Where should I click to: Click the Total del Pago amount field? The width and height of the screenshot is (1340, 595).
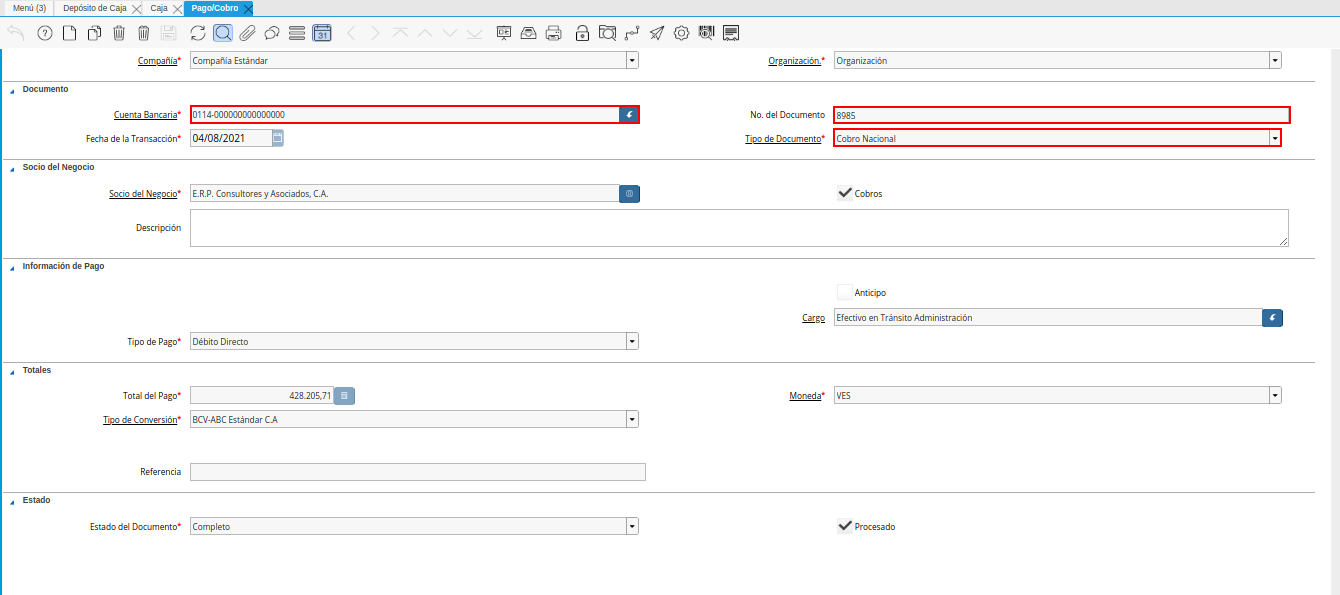tap(261, 396)
